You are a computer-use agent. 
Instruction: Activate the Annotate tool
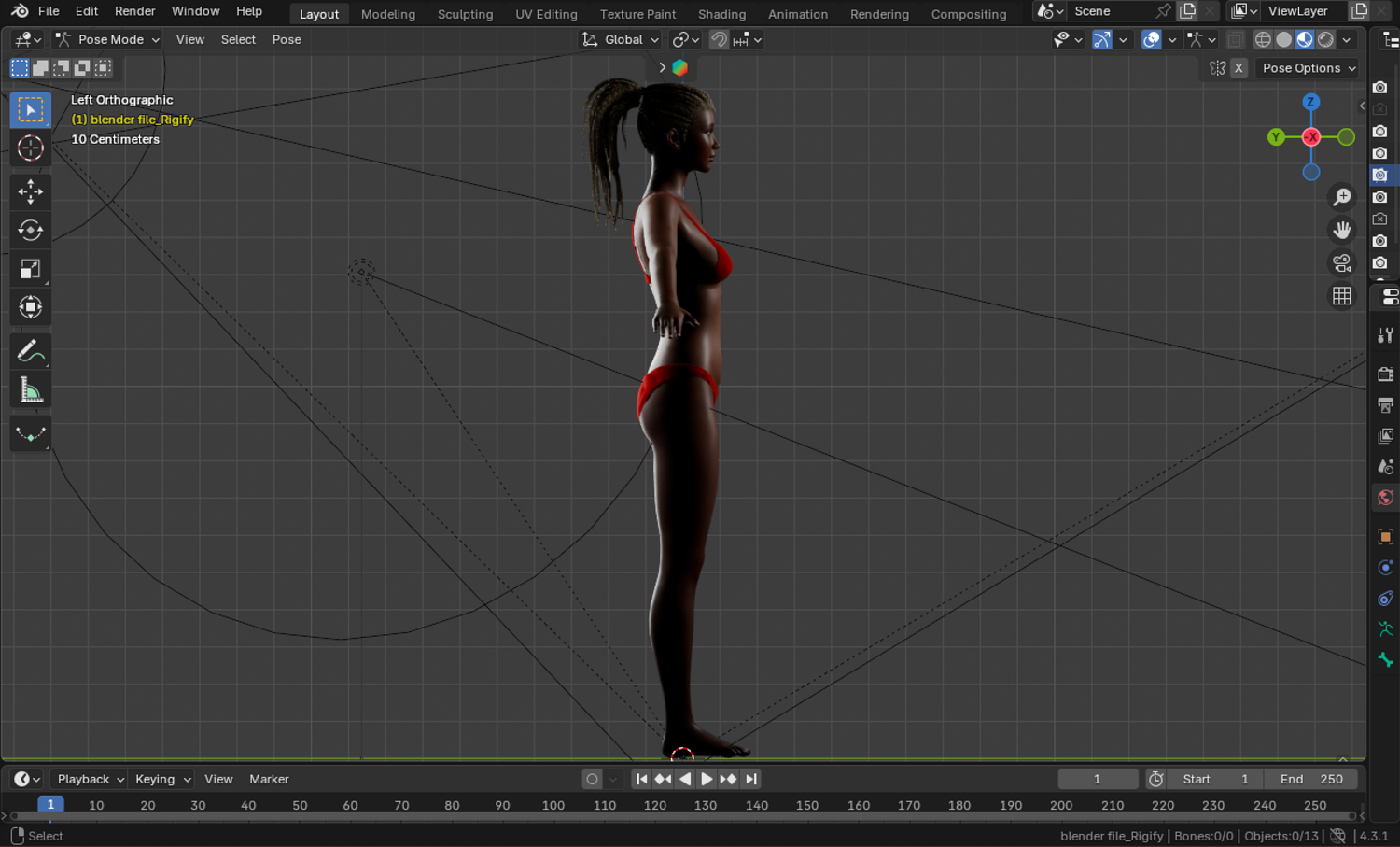(x=30, y=351)
